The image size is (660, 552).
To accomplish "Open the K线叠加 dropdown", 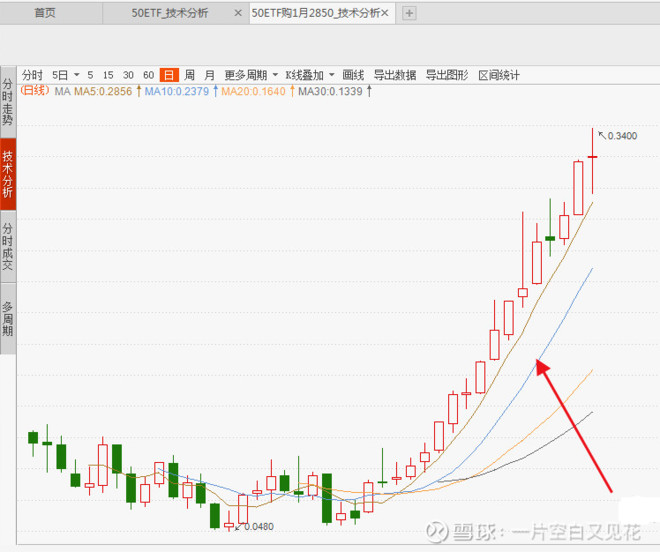I will point(309,75).
